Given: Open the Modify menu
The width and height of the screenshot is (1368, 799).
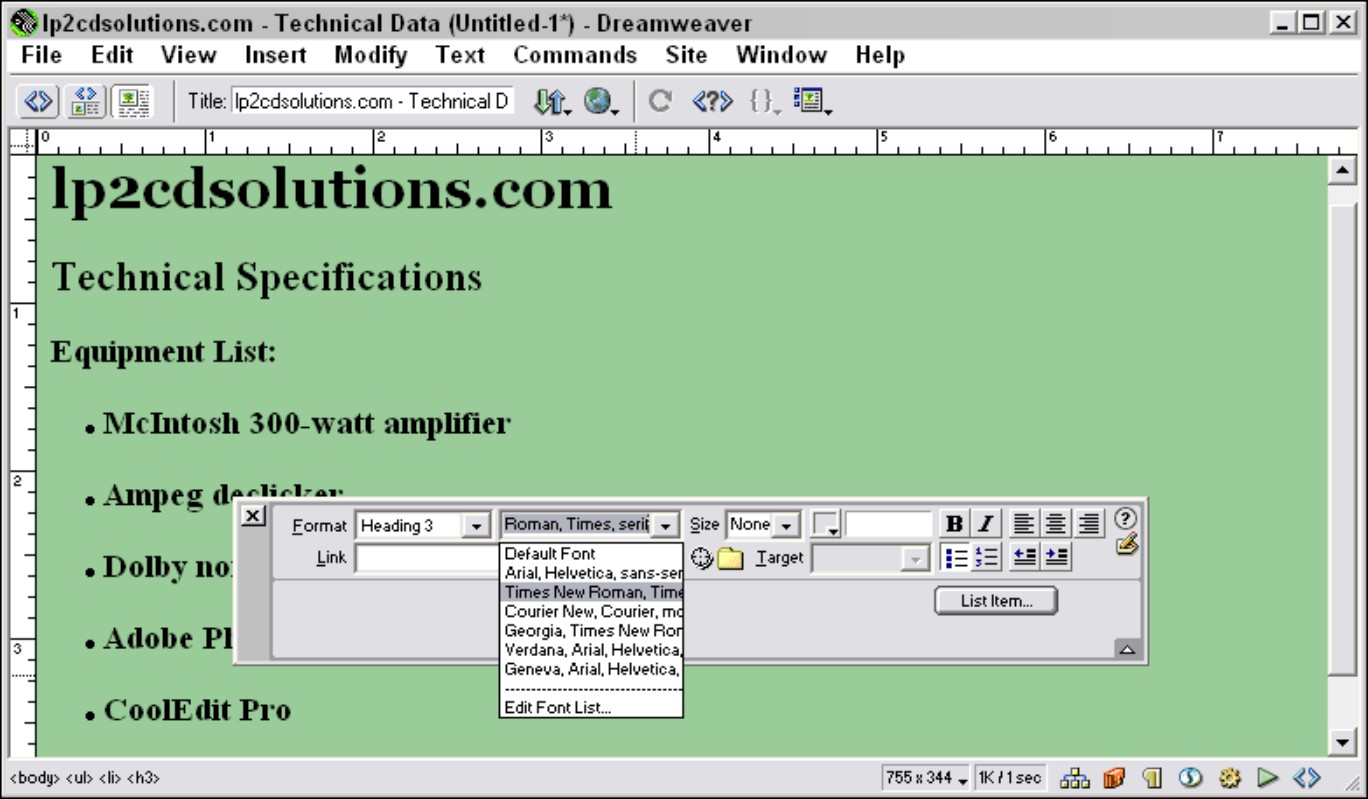Looking at the screenshot, I should click(370, 56).
